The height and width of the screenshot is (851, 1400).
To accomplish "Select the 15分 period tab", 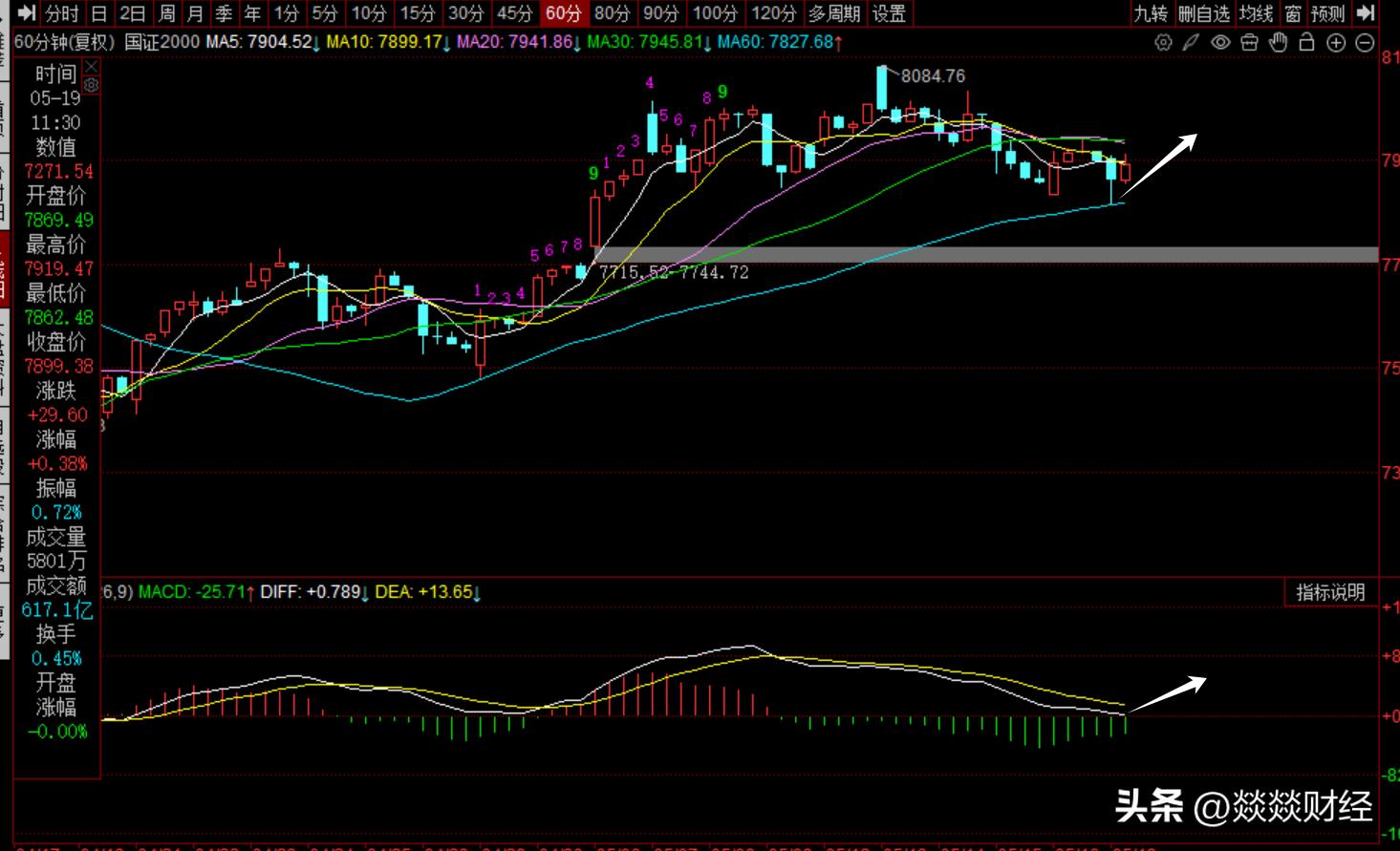I will click(418, 13).
